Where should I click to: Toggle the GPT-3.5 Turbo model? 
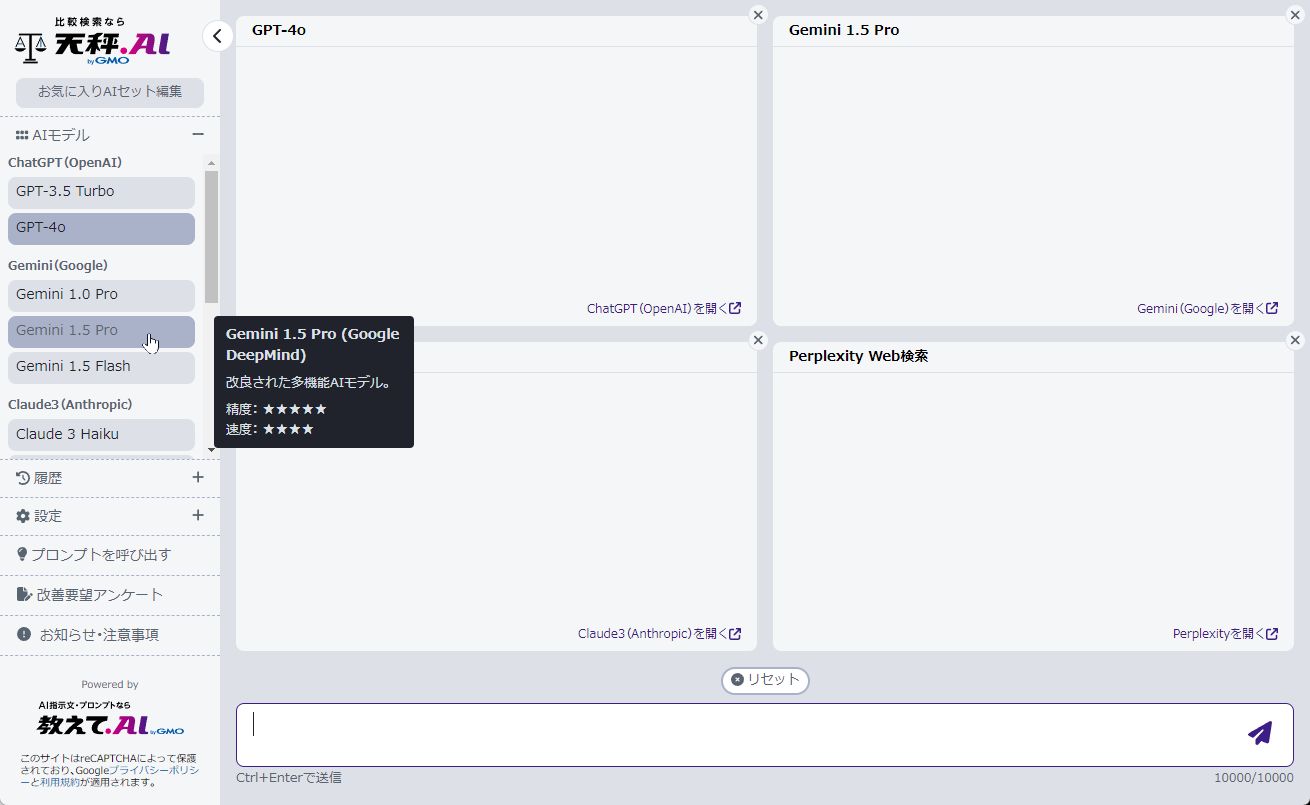101,192
